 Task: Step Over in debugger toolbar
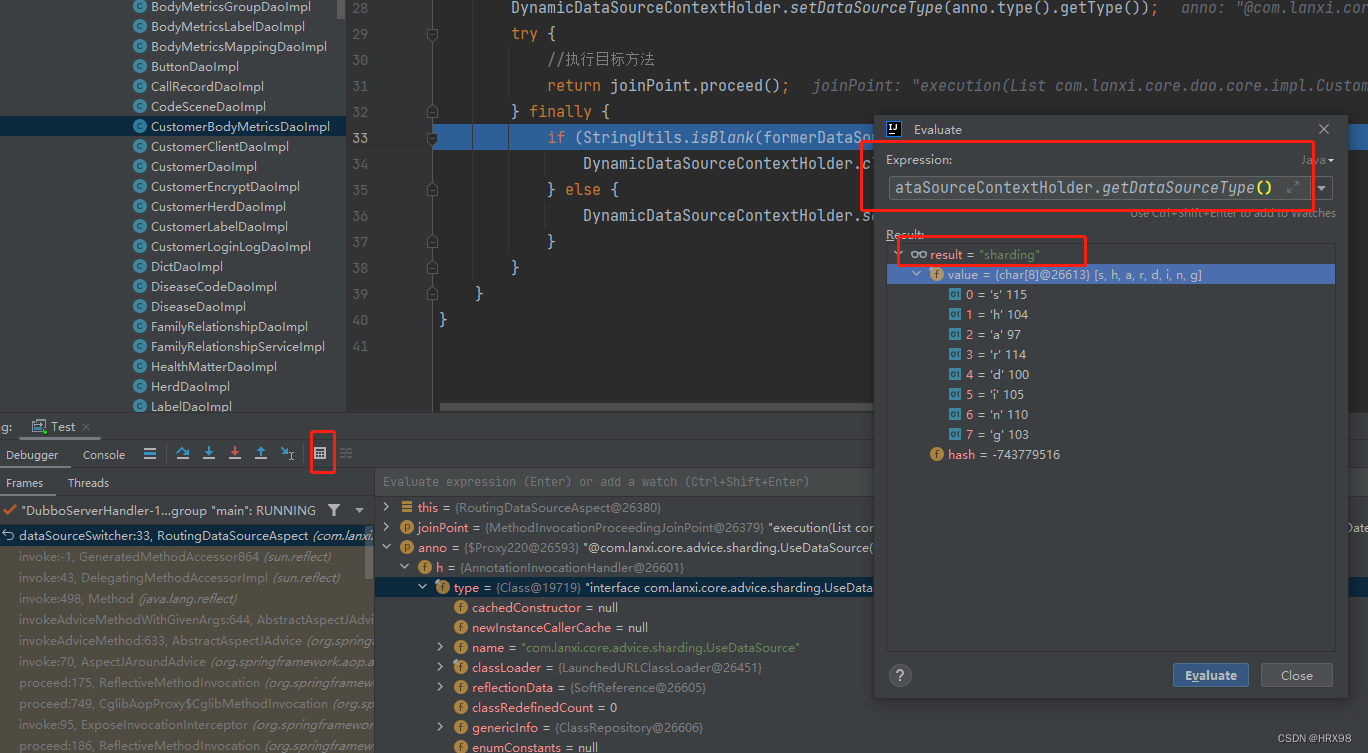[183, 453]
